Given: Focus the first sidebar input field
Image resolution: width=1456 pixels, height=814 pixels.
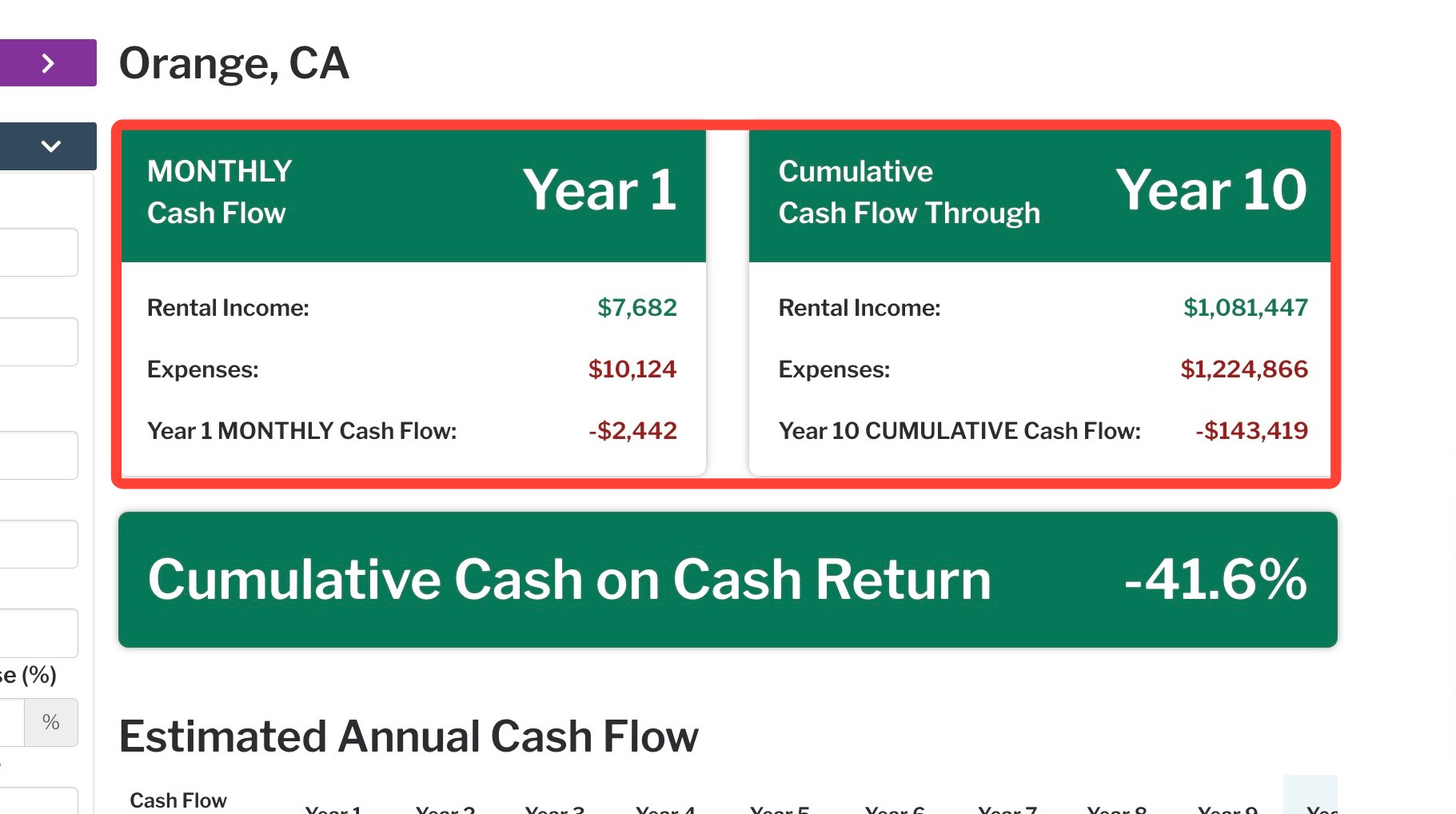Looking at the screenshot, I should click(x=38, y=253).
